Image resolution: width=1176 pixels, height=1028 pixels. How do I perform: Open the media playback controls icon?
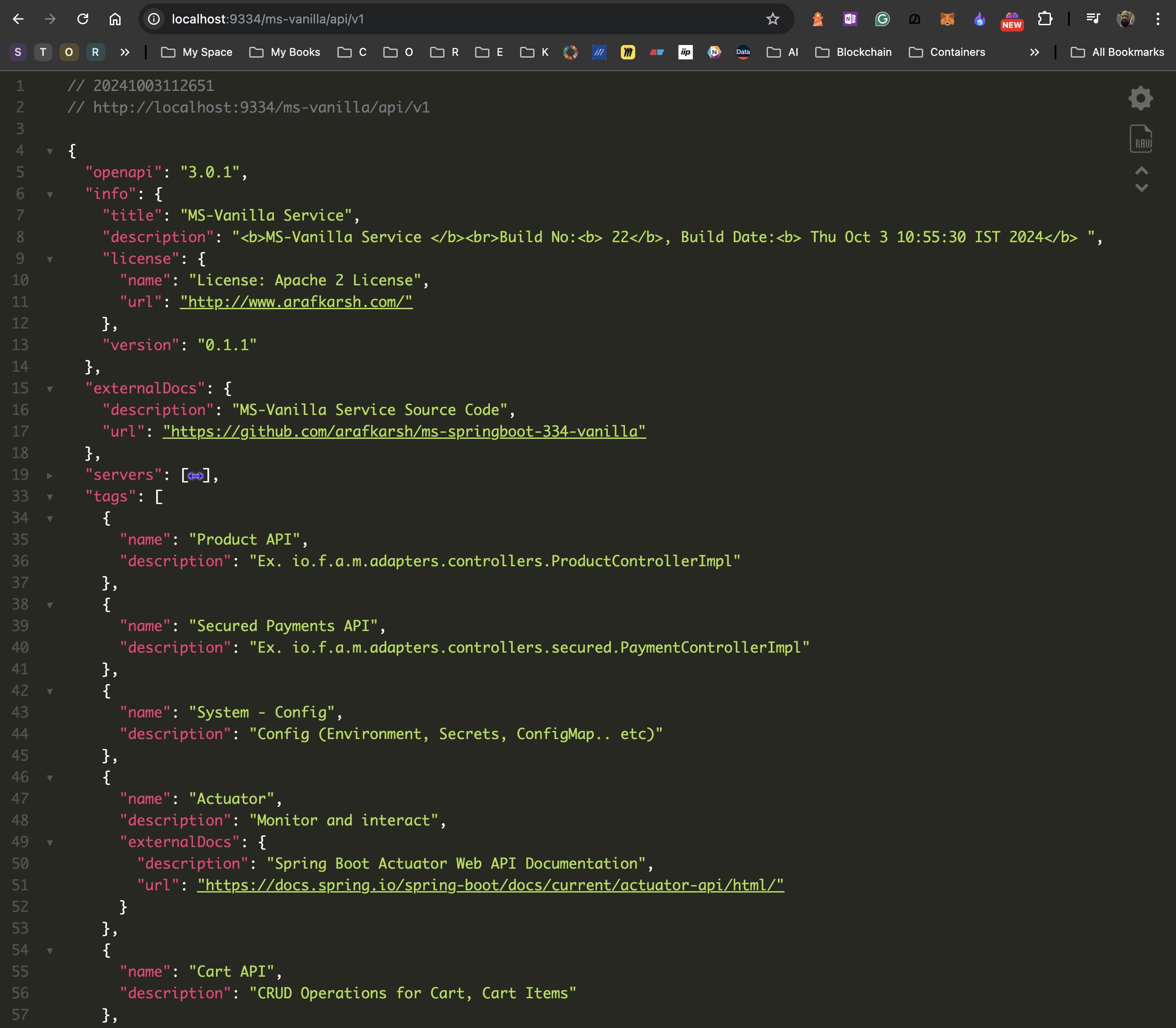point(1092,19)
